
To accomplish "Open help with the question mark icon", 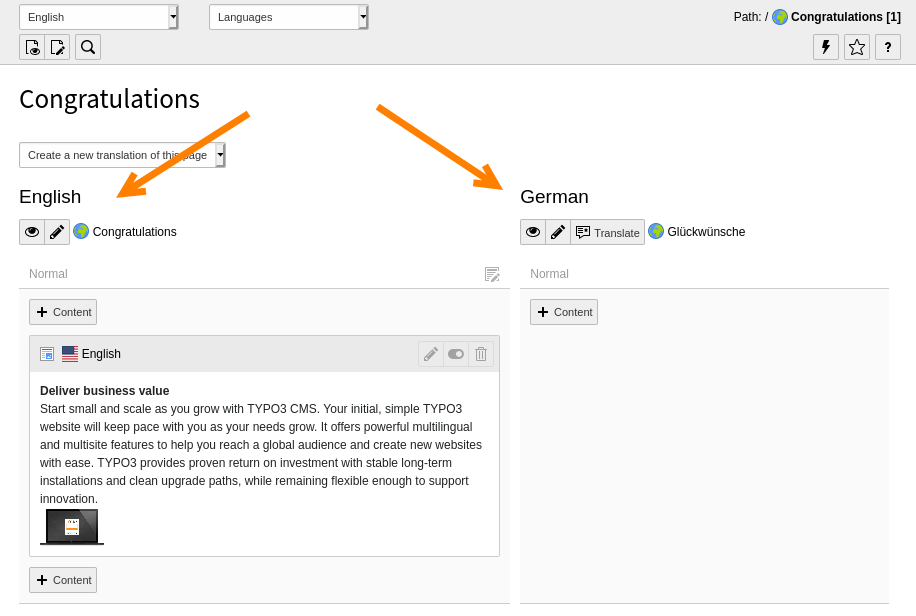I will coord(888,47).
